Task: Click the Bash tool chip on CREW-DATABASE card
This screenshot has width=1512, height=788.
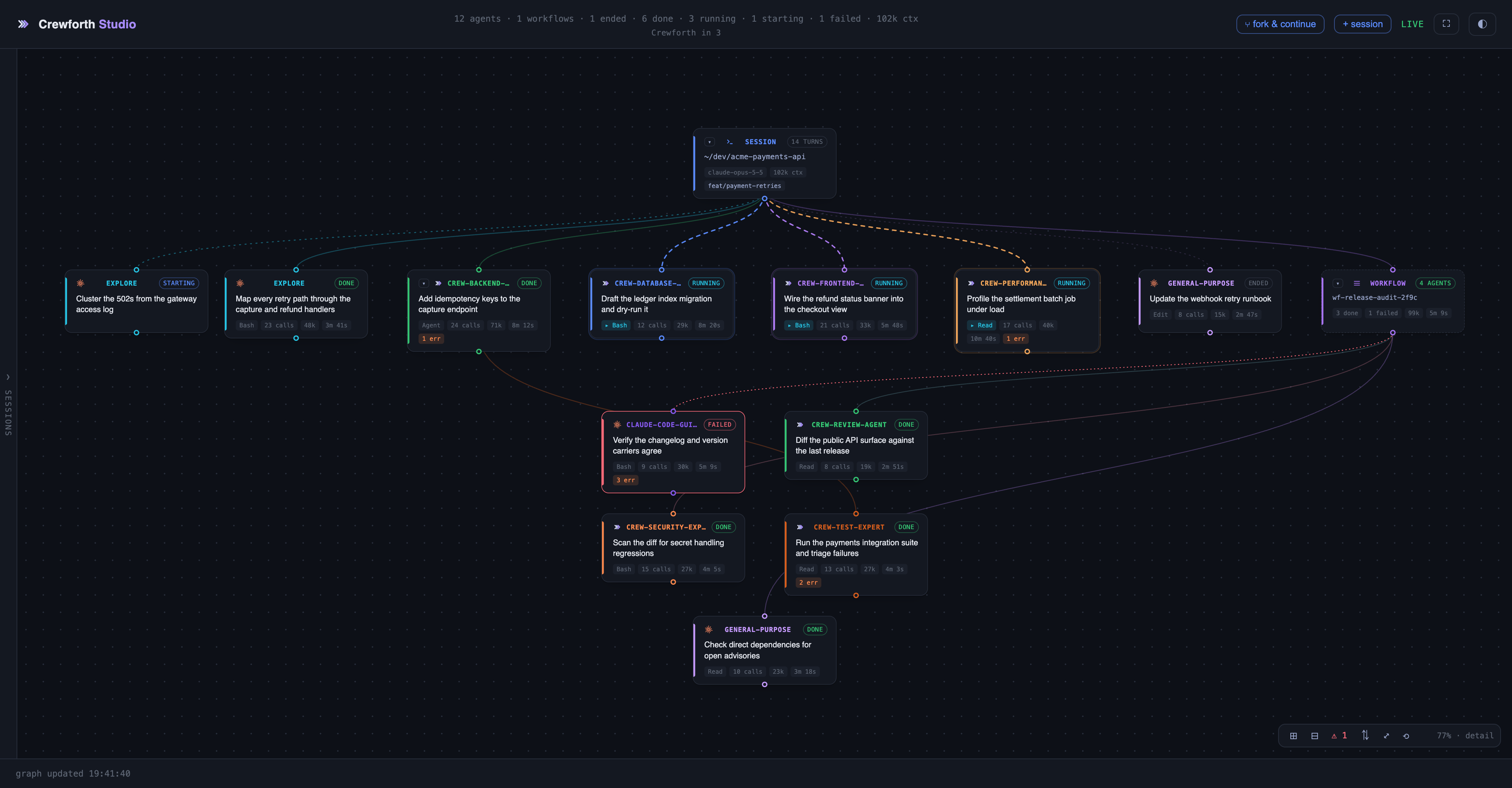Action: click(x=616, y=325)
